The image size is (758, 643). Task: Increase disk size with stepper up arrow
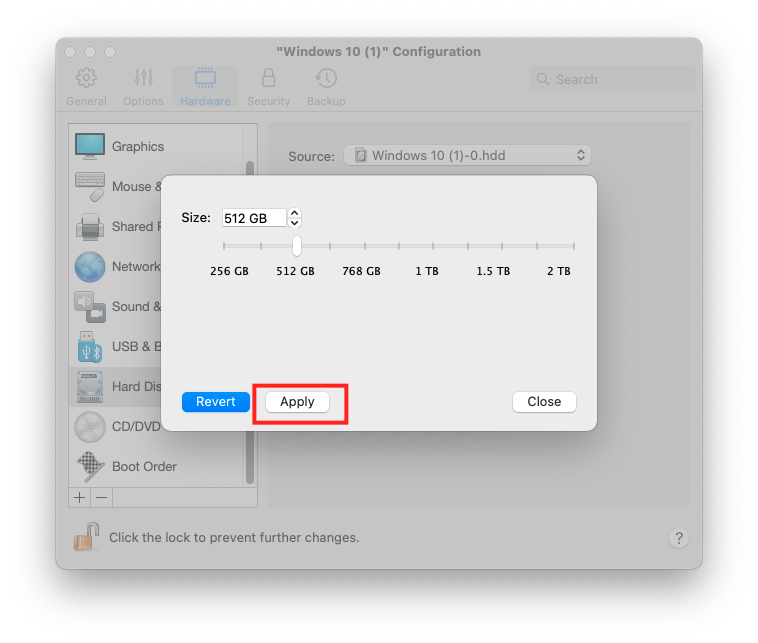(x=295, y=213)
